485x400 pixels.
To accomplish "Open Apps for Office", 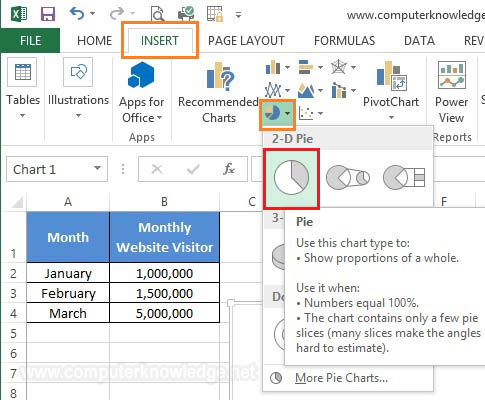I will pyautogui.click(x=141, y=93).
